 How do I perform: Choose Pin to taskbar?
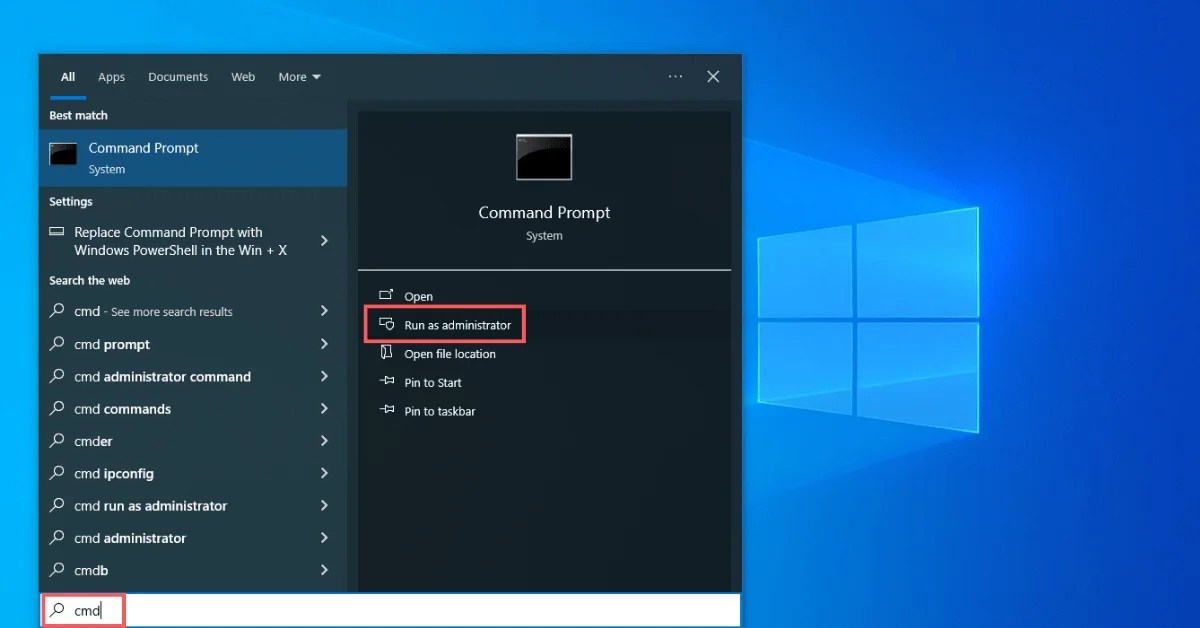(440, 412)
